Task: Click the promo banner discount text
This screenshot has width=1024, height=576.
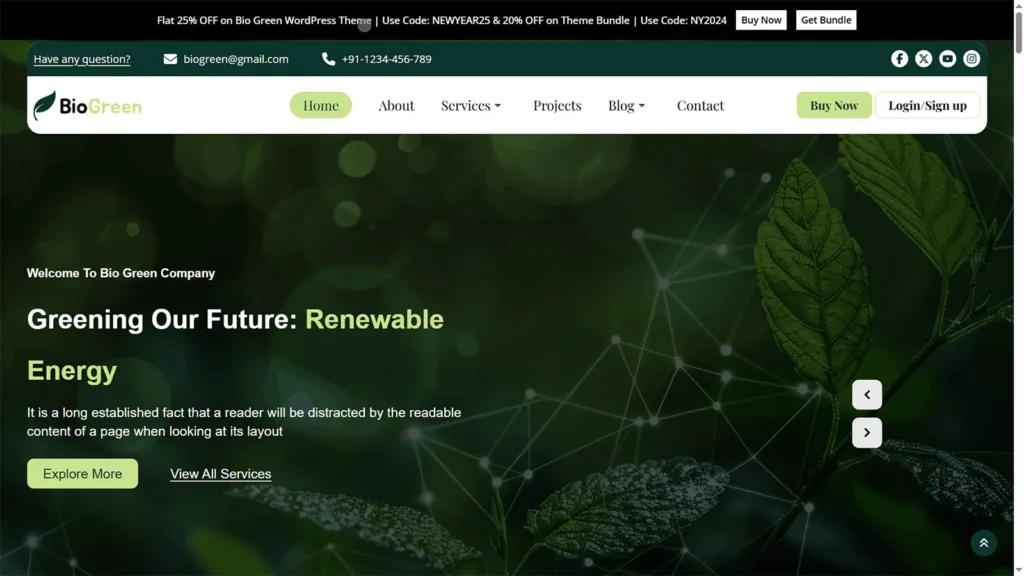Action: tap(441, 20)
